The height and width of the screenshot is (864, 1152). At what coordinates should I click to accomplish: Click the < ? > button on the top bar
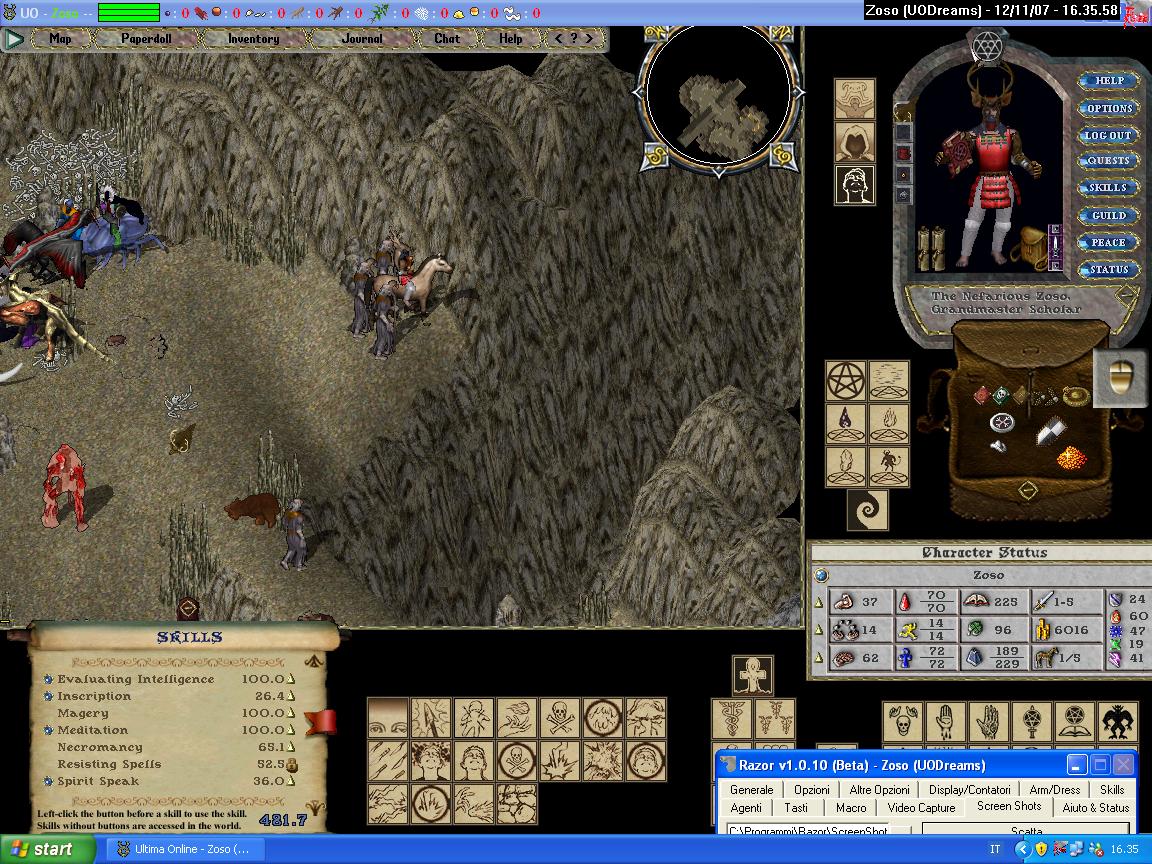[574, 39]
